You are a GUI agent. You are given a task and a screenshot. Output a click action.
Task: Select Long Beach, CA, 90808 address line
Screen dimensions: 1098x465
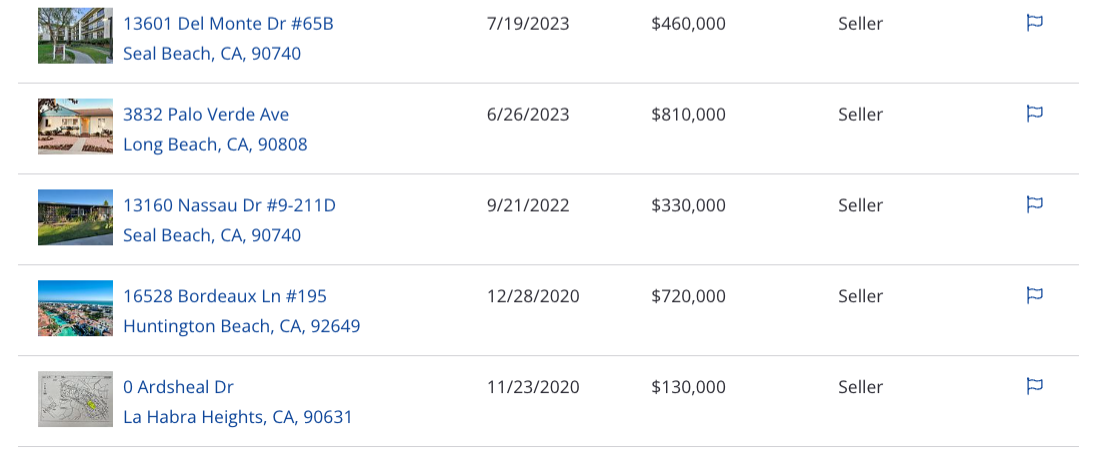(215, 145)
